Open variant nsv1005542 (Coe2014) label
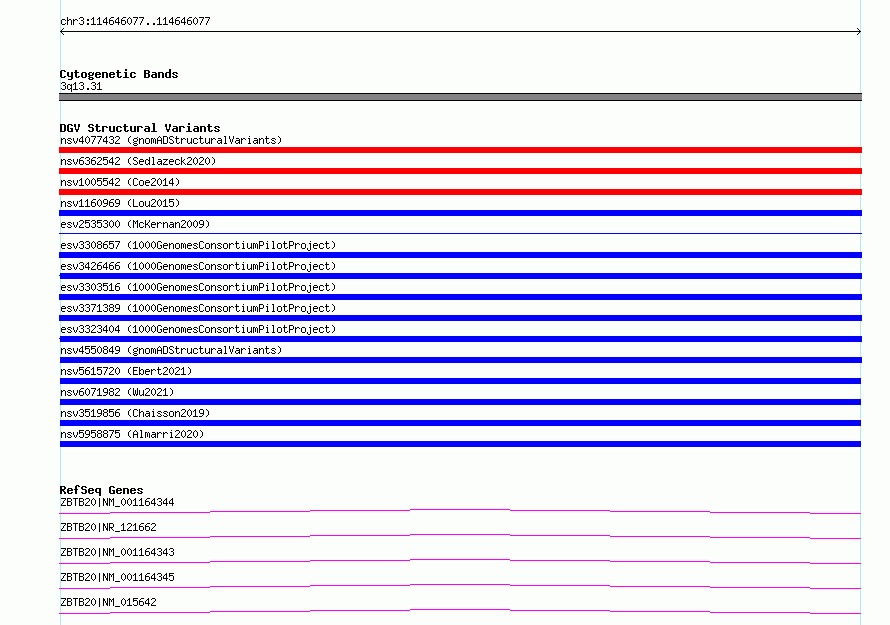The image size is (890, 625). pyautogui.click(x=120, y=182)
